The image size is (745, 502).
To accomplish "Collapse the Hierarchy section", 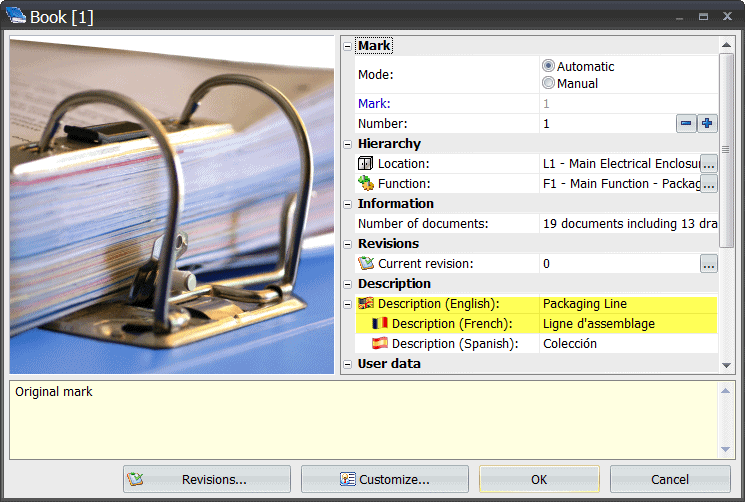I will click(347, 144).
